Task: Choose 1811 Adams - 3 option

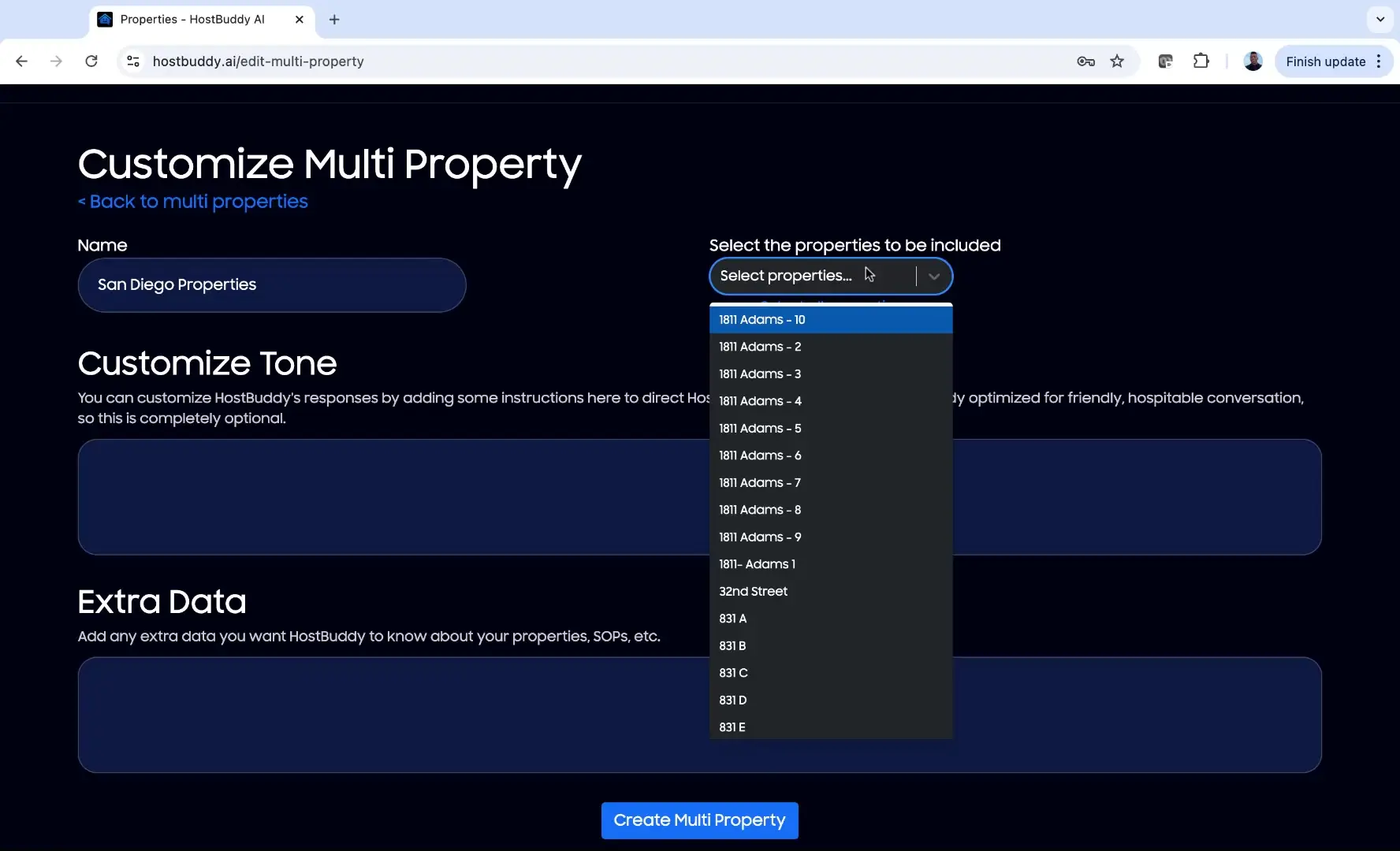Action: coord(831,374)
